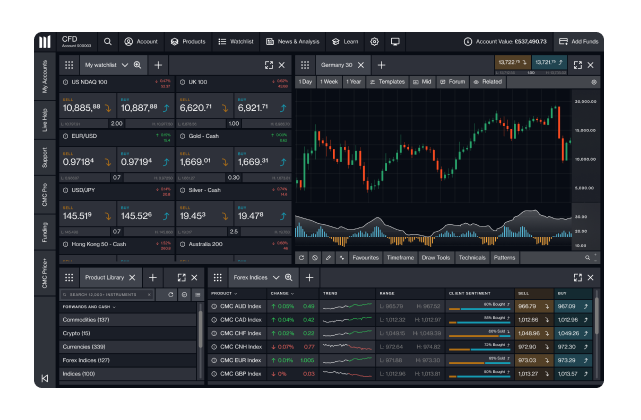Click Buy 967.09 on CMC AUD Index
The image size is (641, 420).
click(x=573, y=306)
